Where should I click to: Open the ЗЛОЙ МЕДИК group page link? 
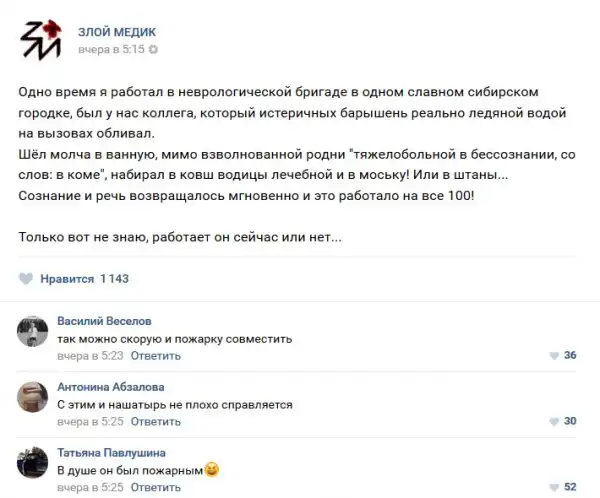coord(116,32)
